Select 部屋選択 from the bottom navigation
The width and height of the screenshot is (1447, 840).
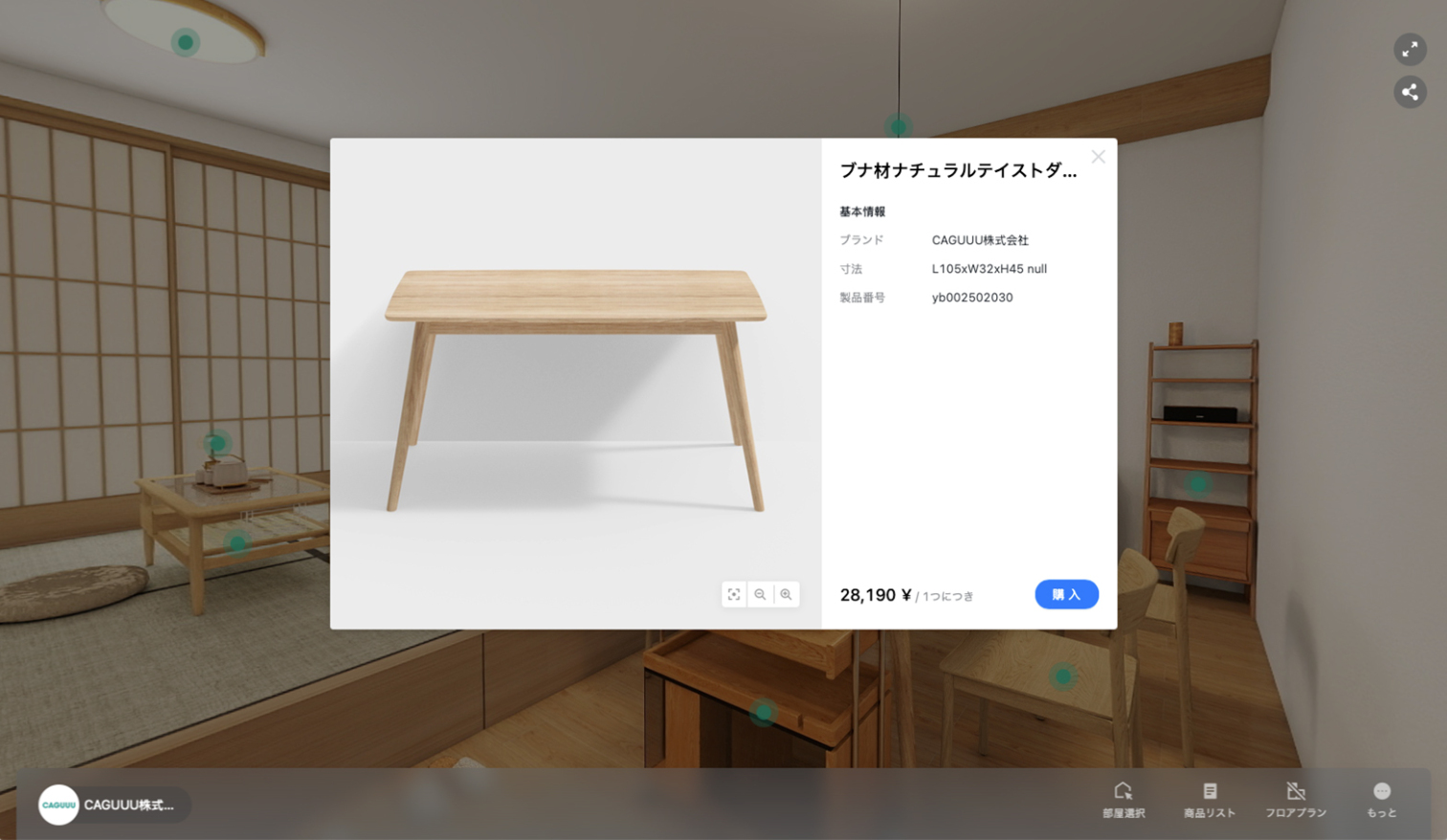click(x=1124, y=799)
